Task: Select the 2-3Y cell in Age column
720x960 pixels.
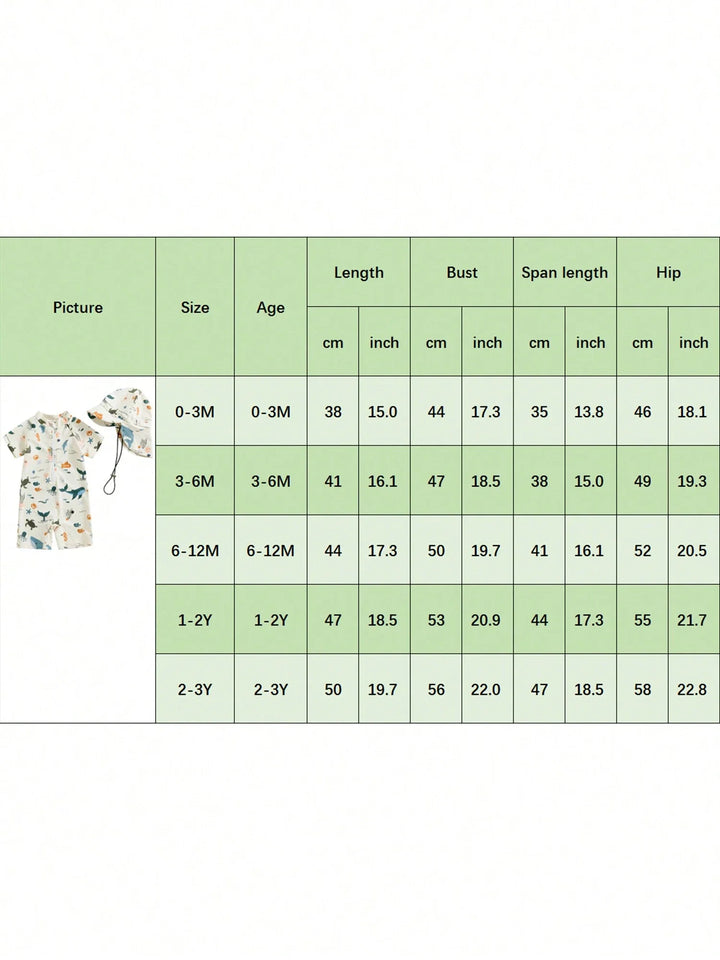Action: click(x=271, y=689)
